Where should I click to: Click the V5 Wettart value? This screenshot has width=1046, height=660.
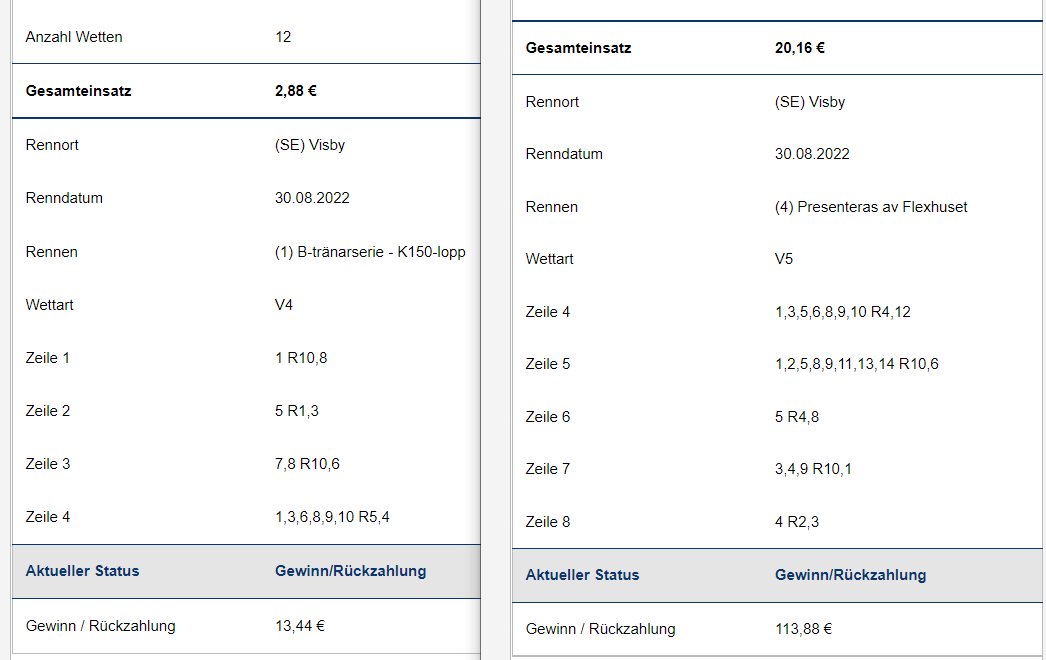[784, 259]
